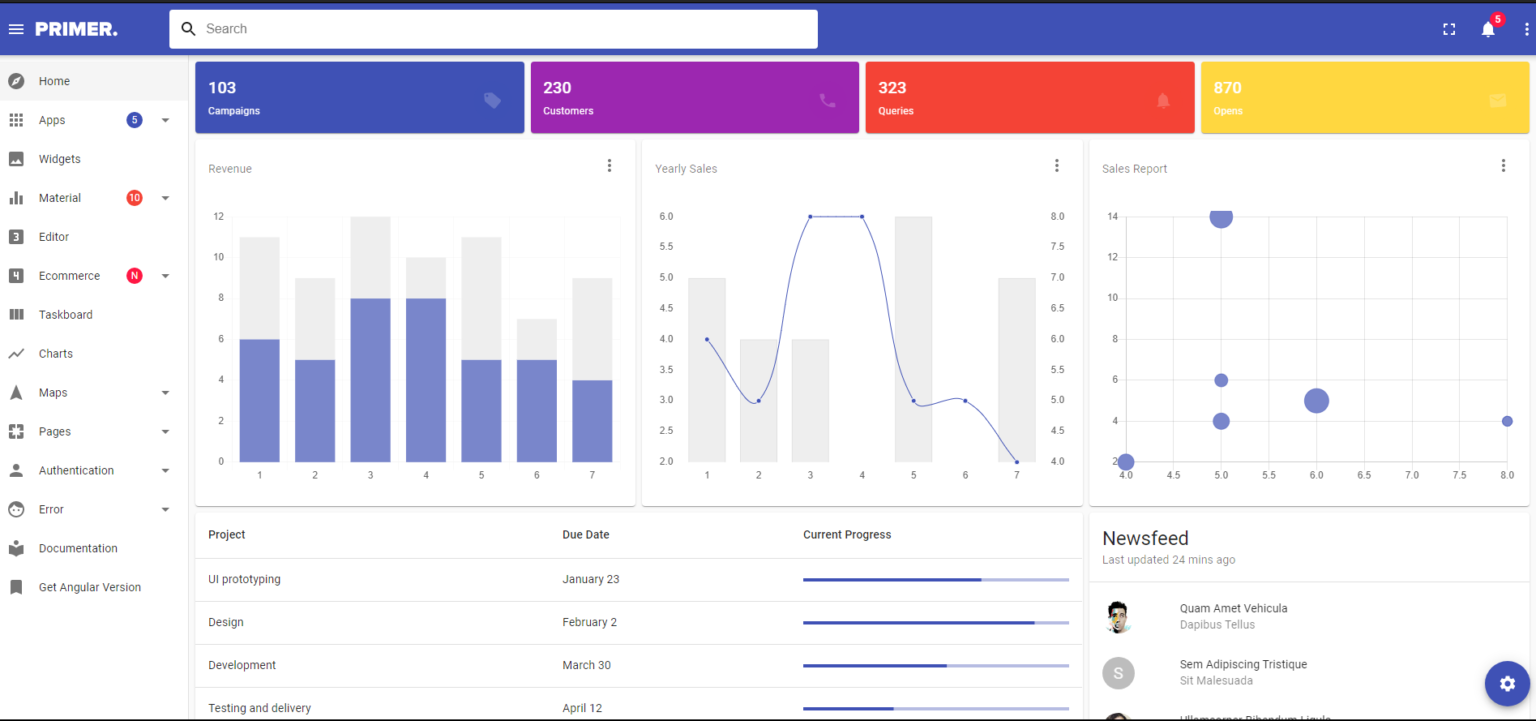Image resolution: width=1536 pixels, height=721 pixels.
Task: Click the UI prototyping progress bar
Action: pos(936,580)
